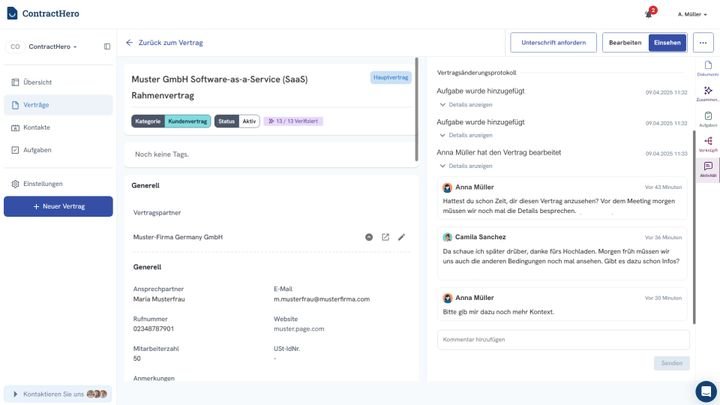Expand the Kontaktieren Sie uns panel
The width and height of the screenshot is (720, 405).
click(x=57, y=394)
